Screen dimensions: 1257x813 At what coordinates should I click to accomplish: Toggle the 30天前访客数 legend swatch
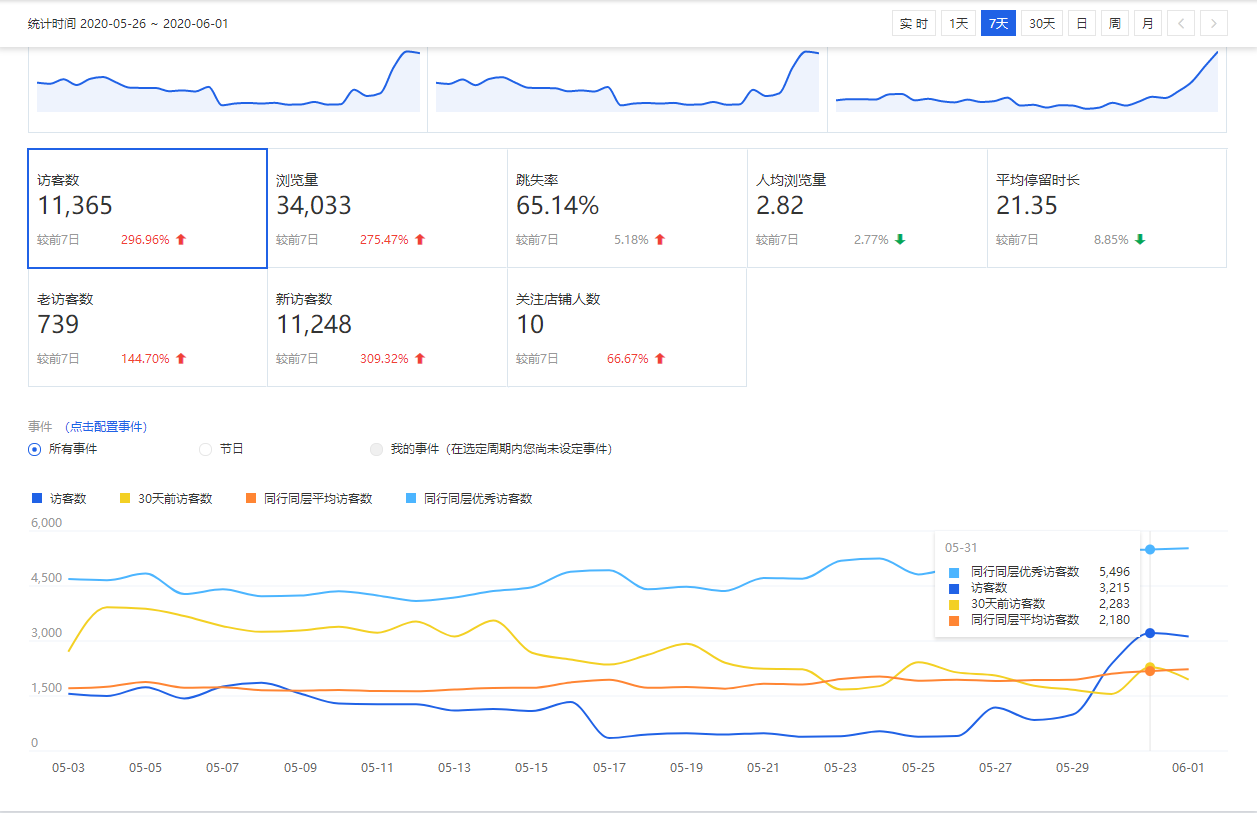[x=125, y=498]
